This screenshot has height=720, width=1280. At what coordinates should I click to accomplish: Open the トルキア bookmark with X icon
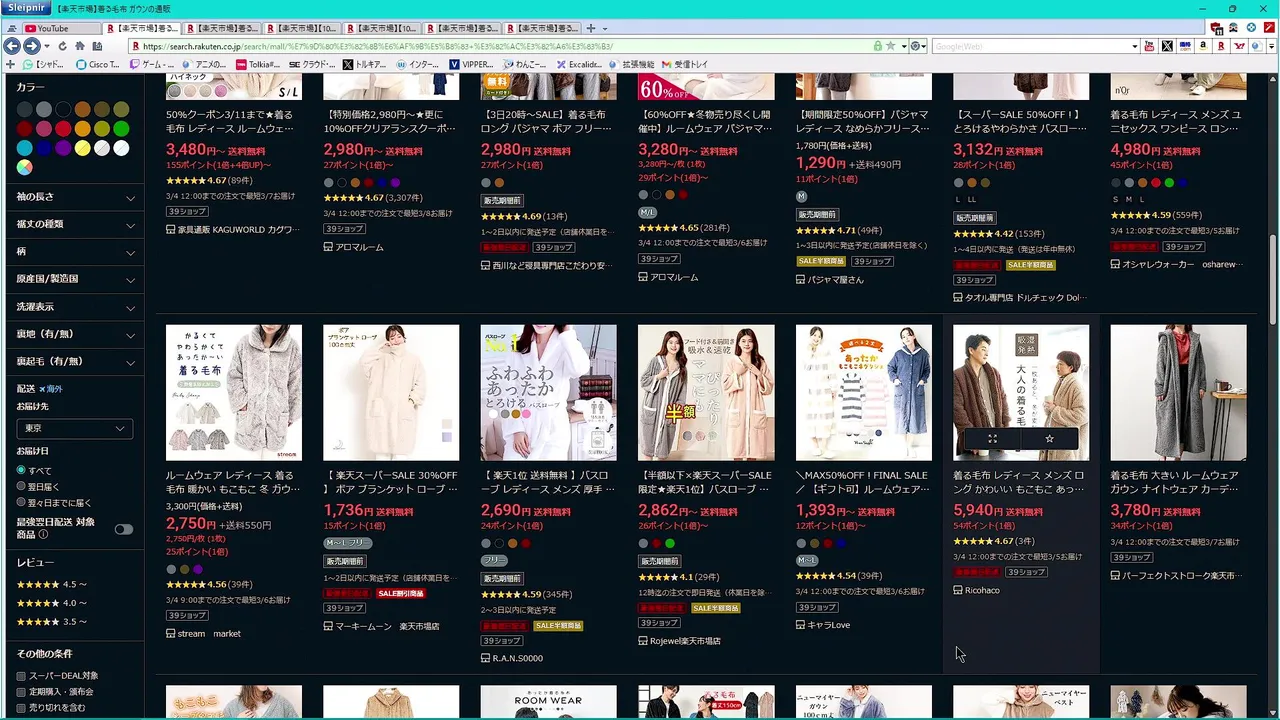(x=364, y=64)
